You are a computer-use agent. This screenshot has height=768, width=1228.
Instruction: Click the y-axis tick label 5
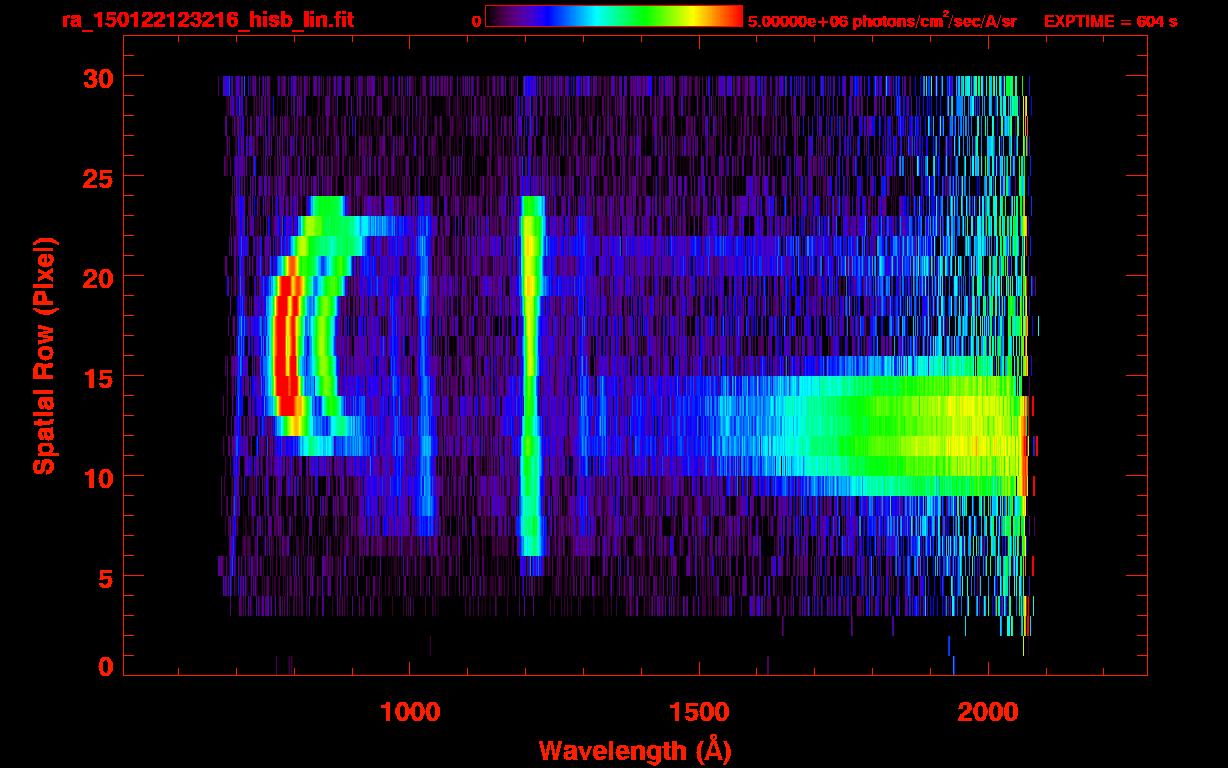(x=104, y=577)
